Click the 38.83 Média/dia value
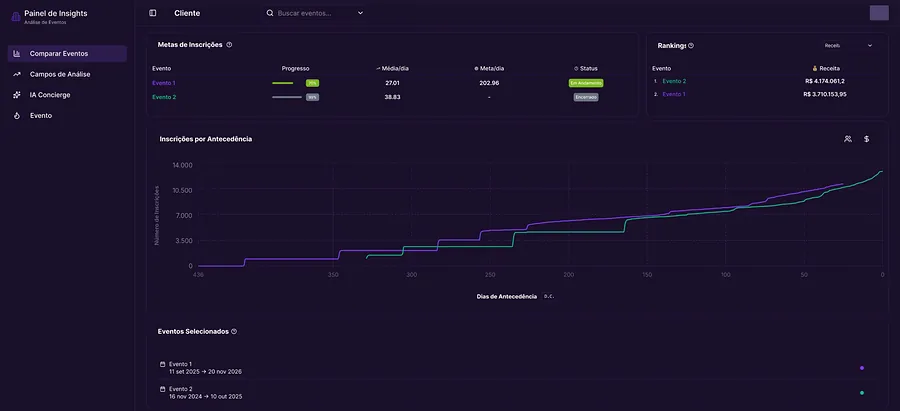This screenshot has width=900, height=411. tap(393, 97)
